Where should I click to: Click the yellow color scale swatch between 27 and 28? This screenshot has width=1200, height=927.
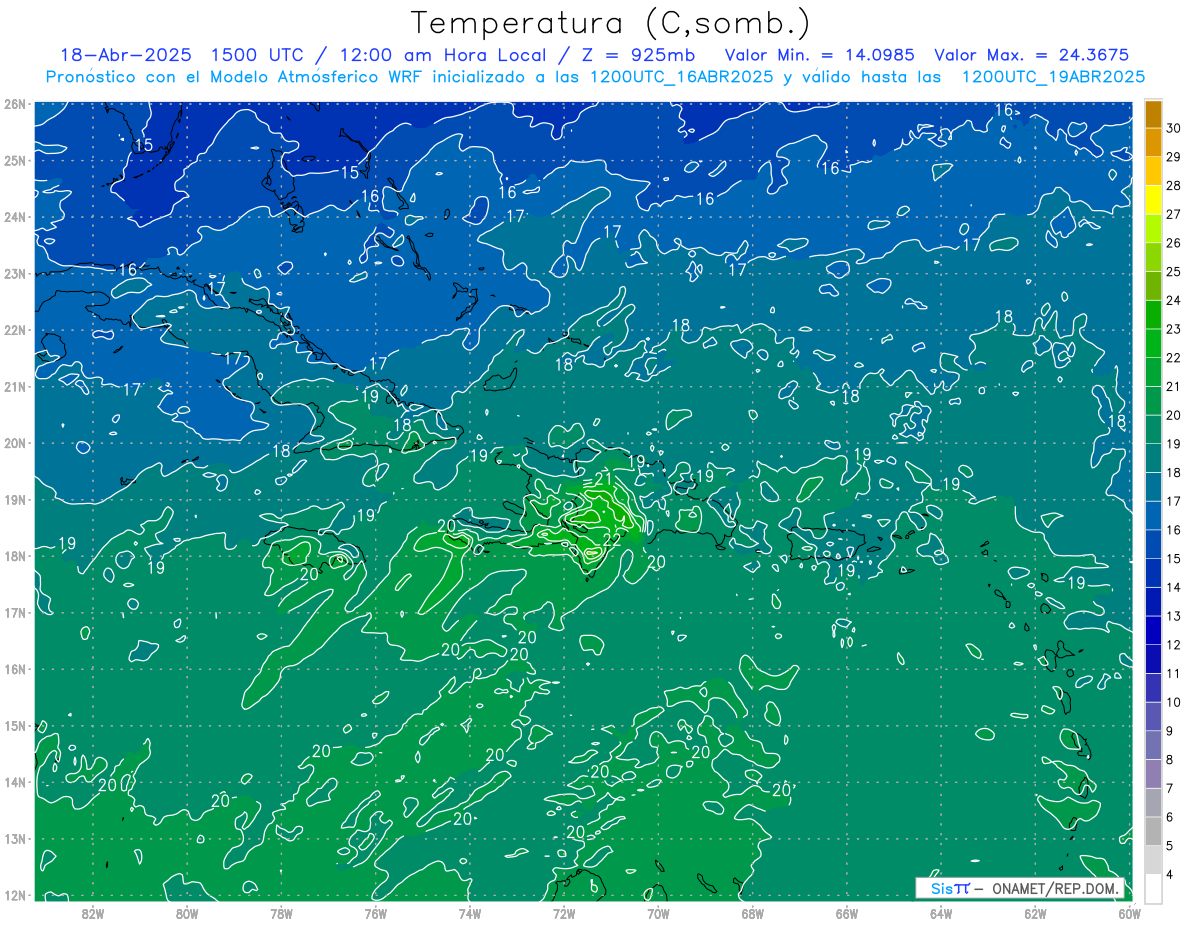pos(1153,200)
